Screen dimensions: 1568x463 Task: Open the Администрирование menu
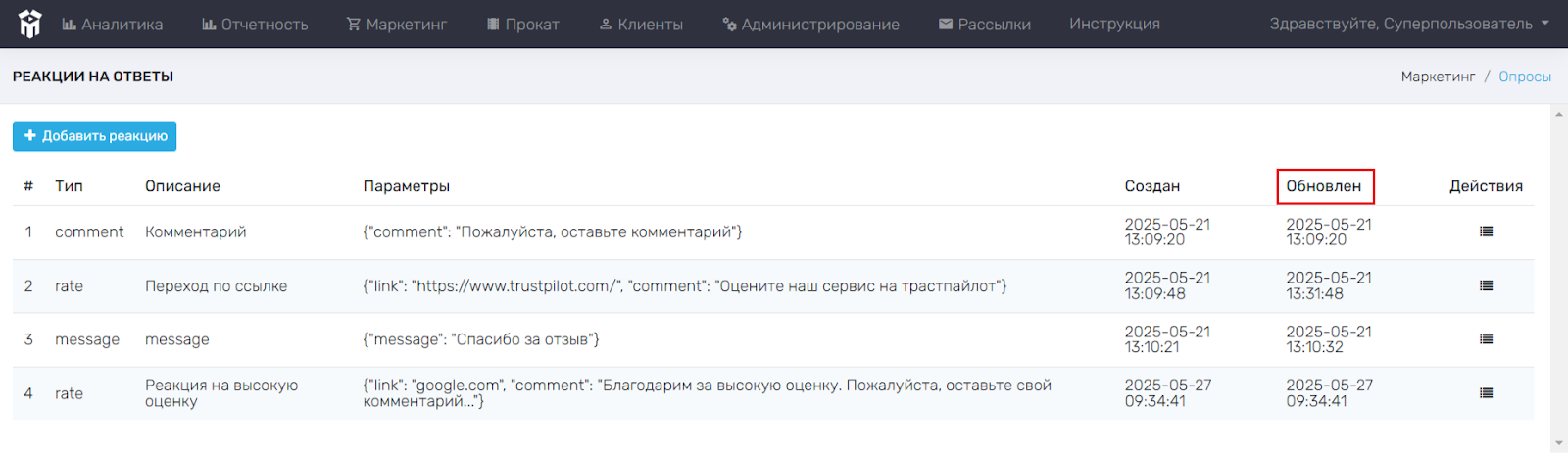click(810, 24)
